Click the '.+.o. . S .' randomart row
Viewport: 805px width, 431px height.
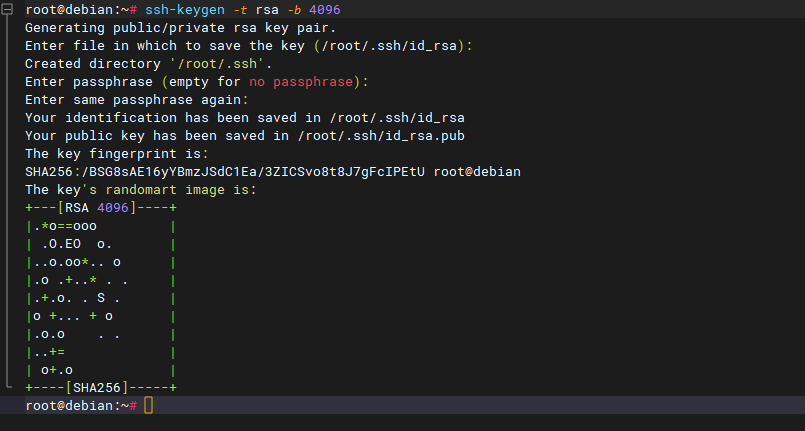coord(77,298)
